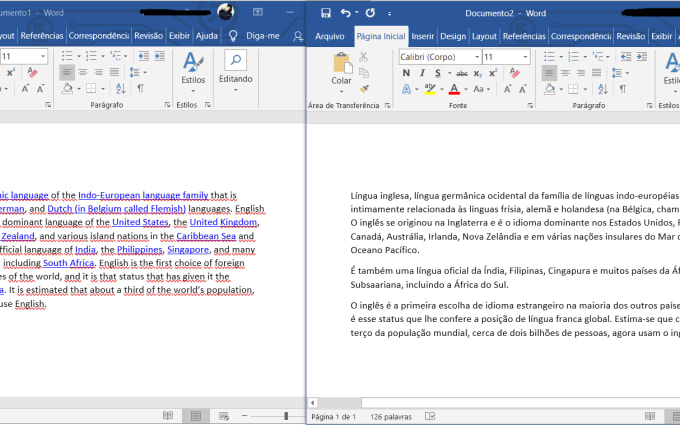Image resolution: width=680 pixels, height=425 pixels.
Task: Click the proofing check icon in Documento2 status bar
Action: pos(430,416)
